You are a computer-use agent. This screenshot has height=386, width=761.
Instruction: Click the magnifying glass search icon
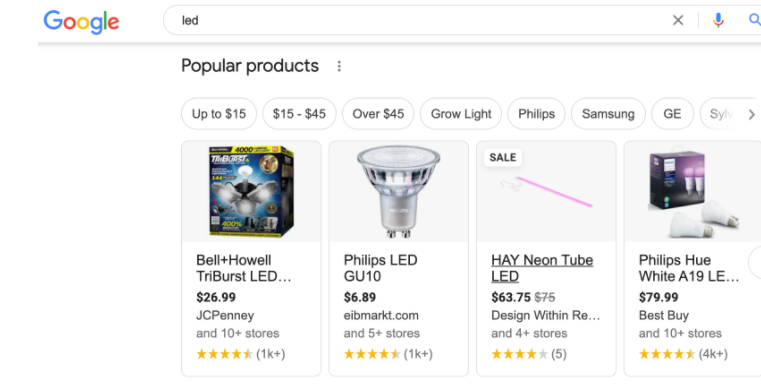click(755, 20)
